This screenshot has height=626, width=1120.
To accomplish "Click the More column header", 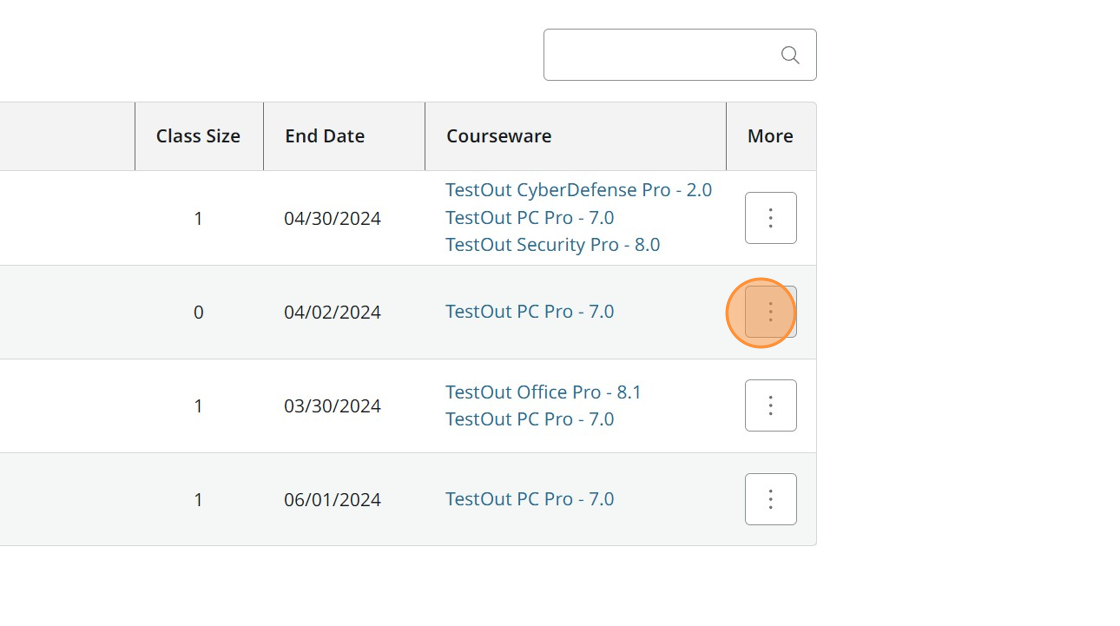I will point(770,136).
